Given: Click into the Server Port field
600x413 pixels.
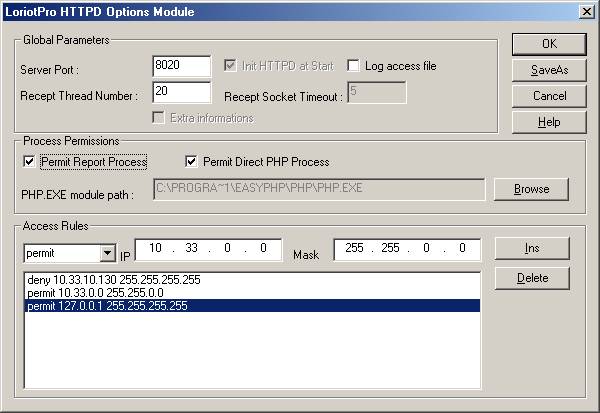Looking at the screenshot, I should [181, 66].
